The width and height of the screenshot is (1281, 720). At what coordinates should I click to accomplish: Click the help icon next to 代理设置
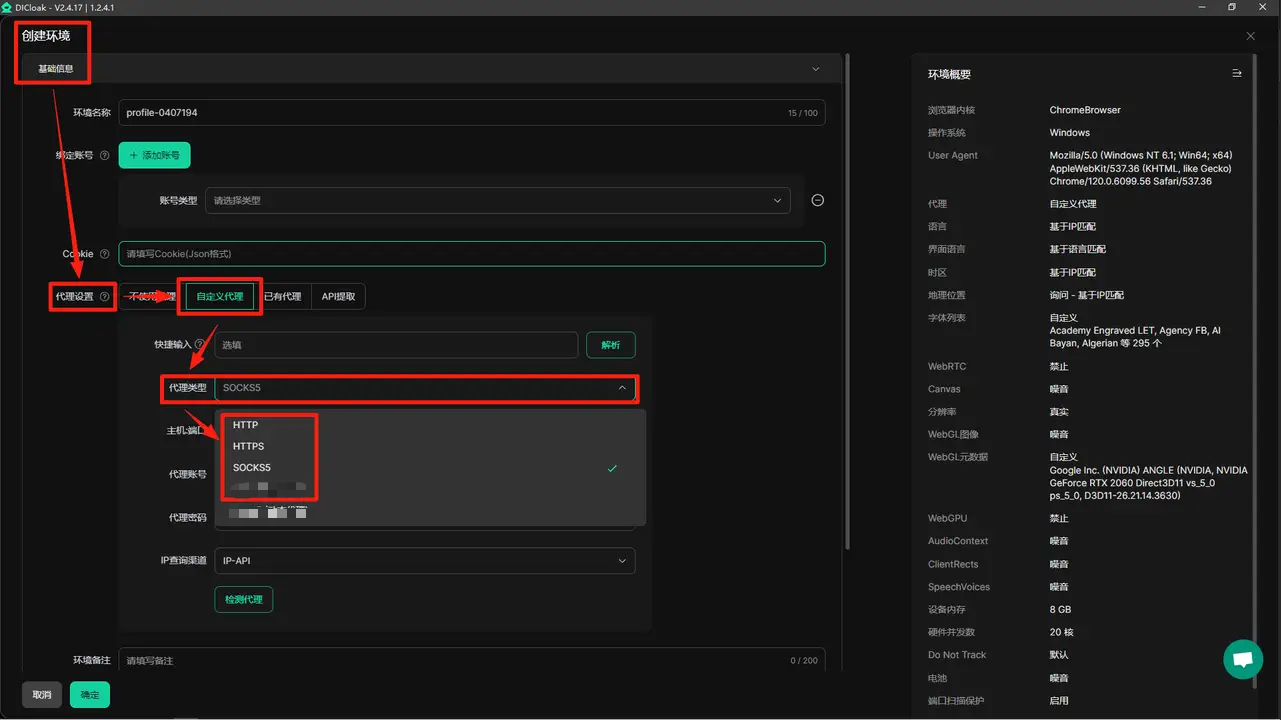coord(104,297)
